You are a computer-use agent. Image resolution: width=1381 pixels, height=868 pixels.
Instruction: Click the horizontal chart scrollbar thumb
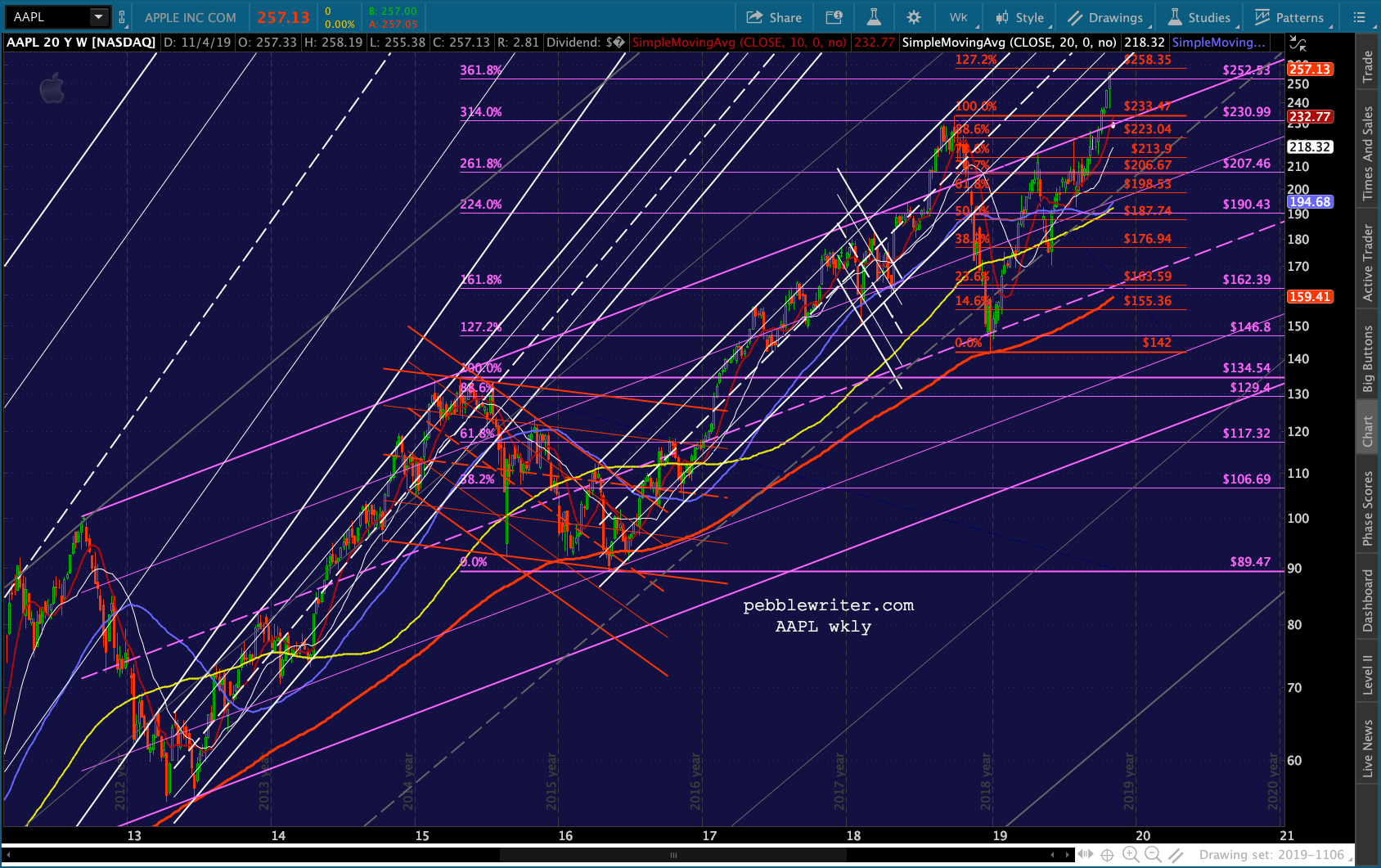pyautogui.click(x=673, y=855)
